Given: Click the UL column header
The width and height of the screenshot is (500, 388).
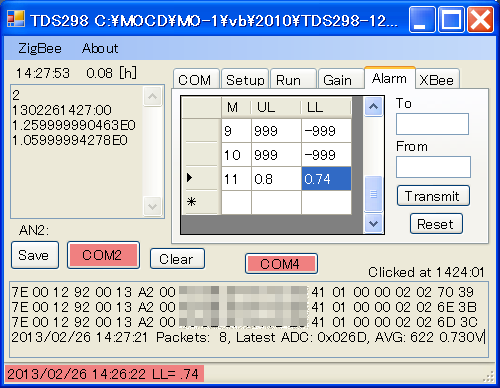Looking at the screenshot, I should (276, 107).
